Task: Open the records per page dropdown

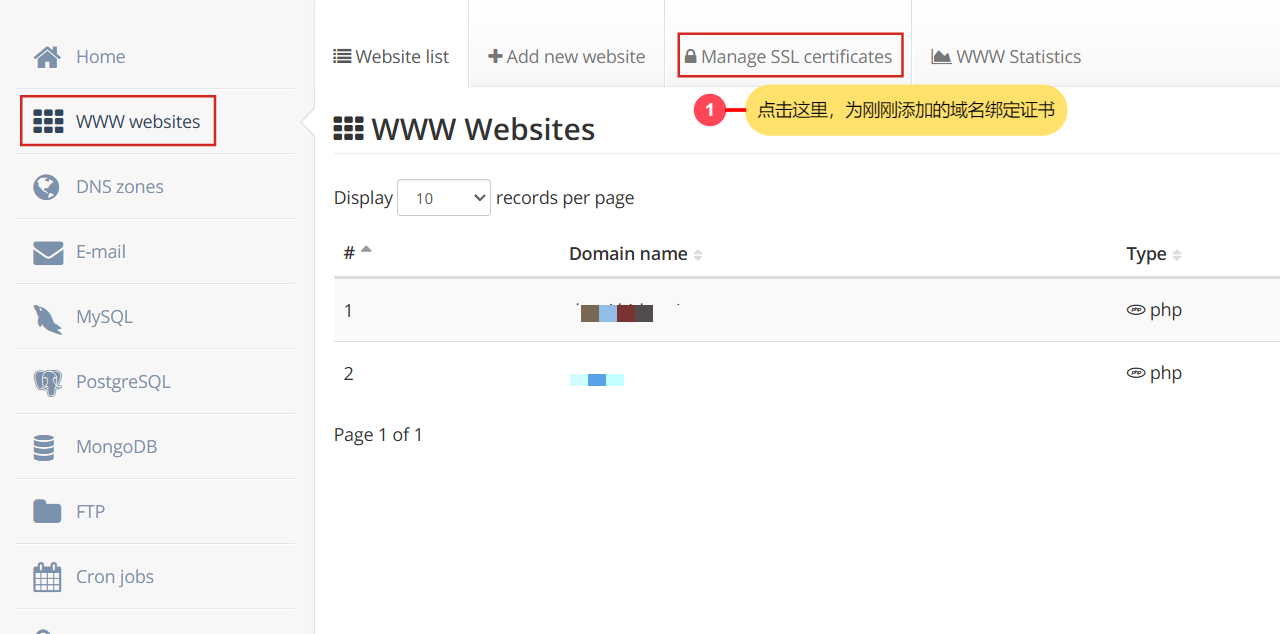Action: (443, 198)
